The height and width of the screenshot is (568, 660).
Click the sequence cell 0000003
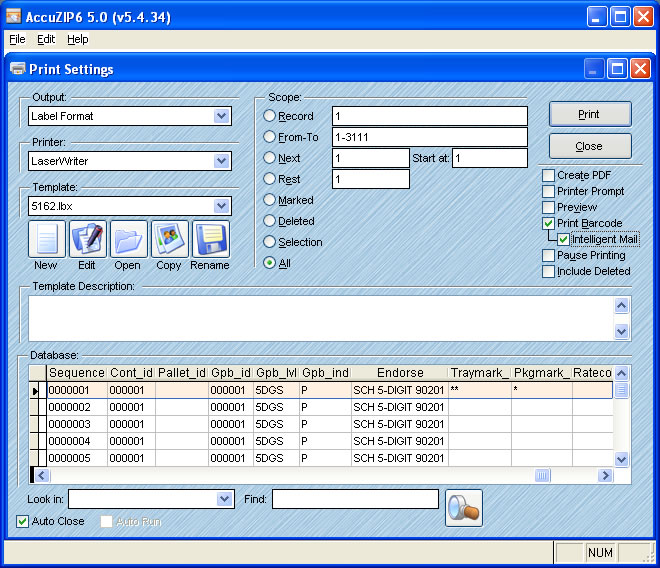pos(77,424)
